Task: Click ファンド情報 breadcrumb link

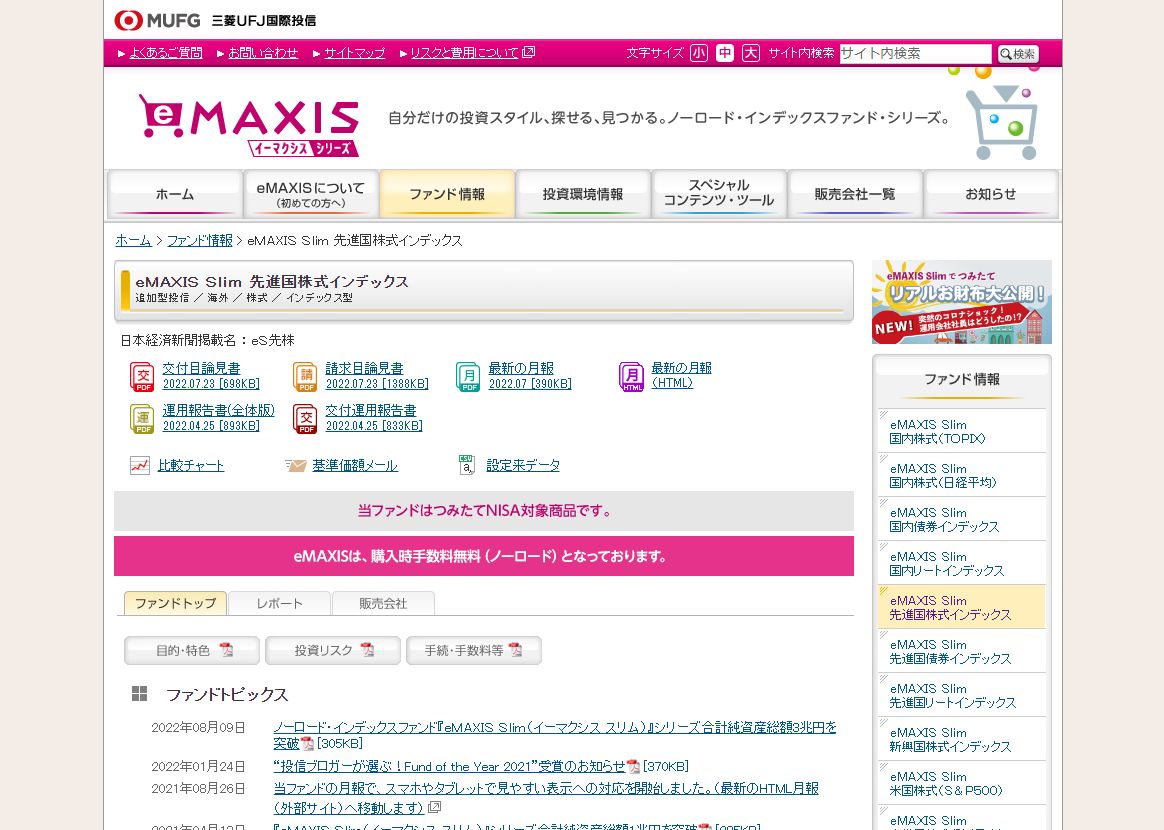Action: [200, 241]
